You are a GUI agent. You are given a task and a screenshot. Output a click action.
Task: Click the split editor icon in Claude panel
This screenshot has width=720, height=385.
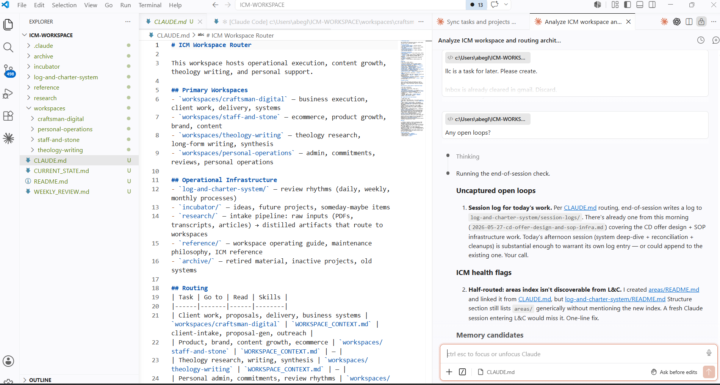[x=689, y=22]
